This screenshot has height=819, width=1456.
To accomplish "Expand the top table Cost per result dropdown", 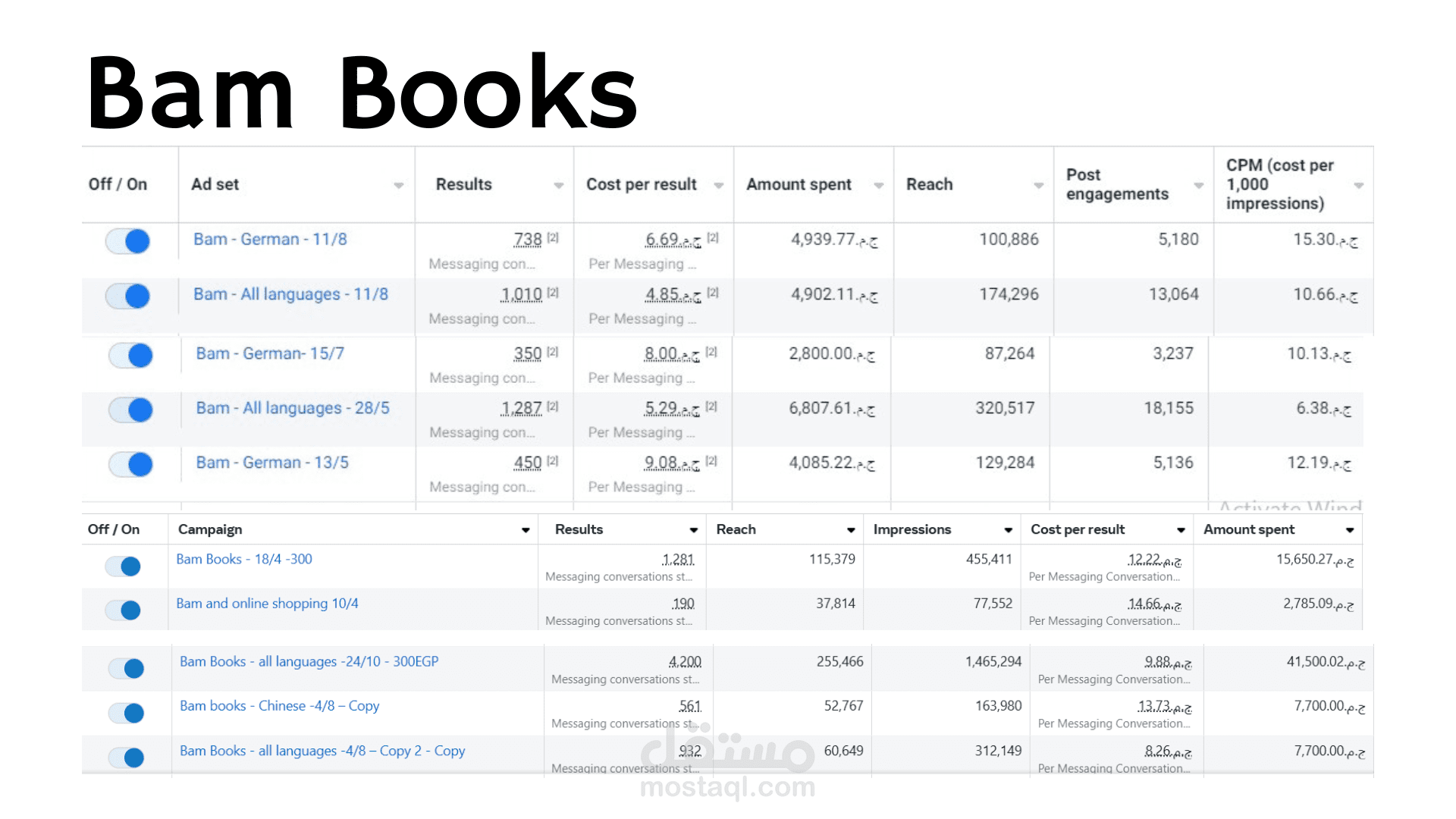I will 718,186.
